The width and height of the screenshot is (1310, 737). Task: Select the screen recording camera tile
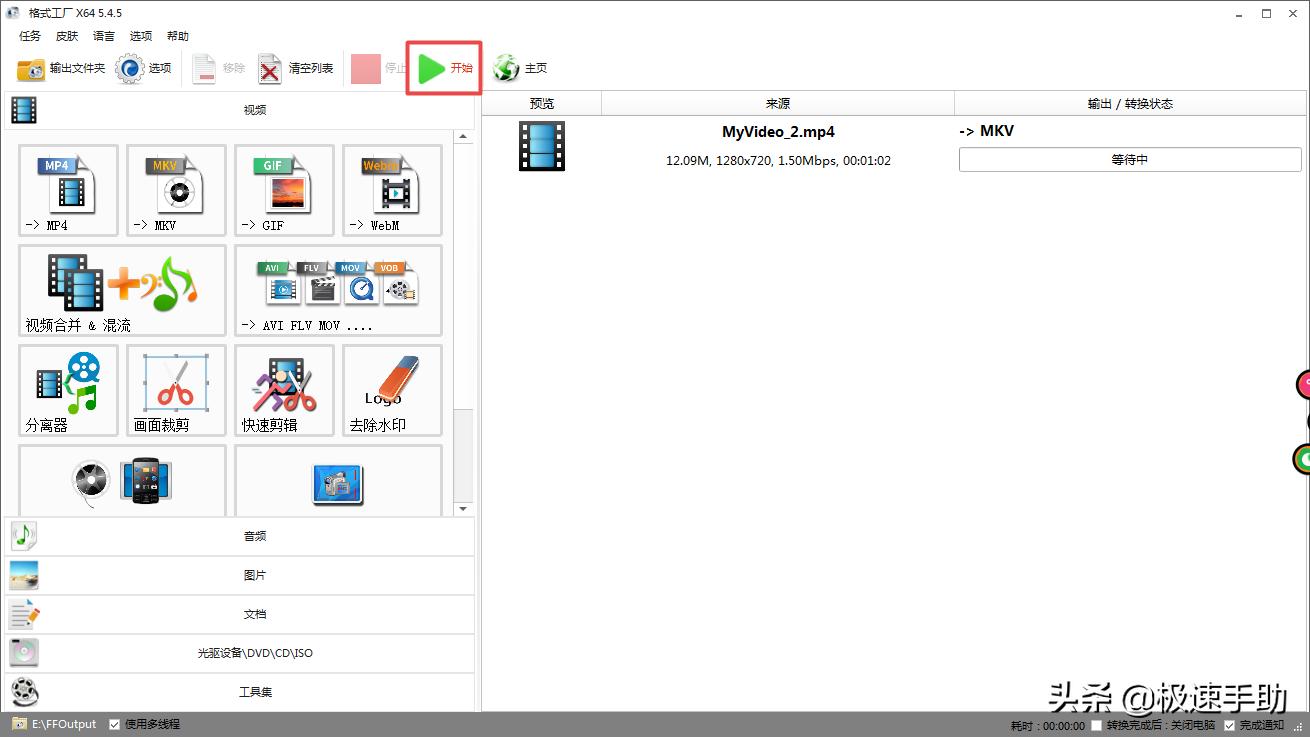(x=338, y=481)
